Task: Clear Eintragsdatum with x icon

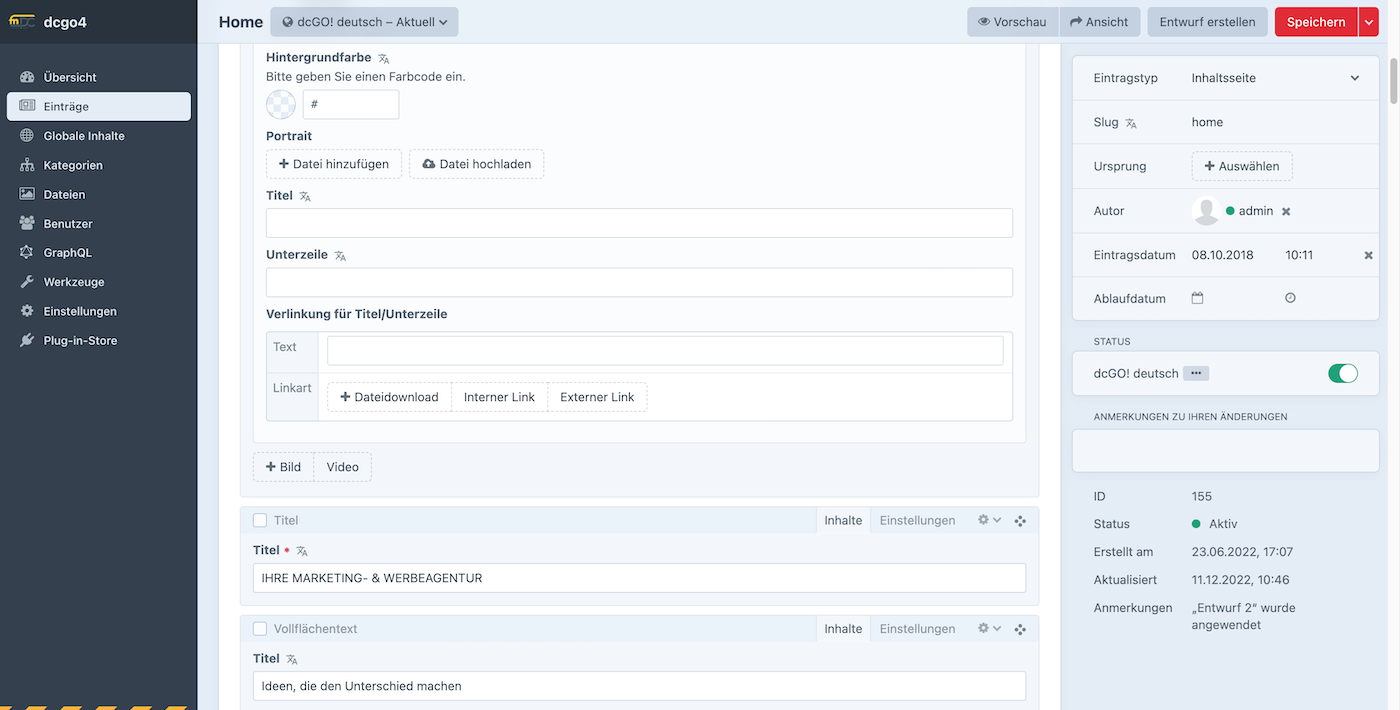Action: (1369, 255)
